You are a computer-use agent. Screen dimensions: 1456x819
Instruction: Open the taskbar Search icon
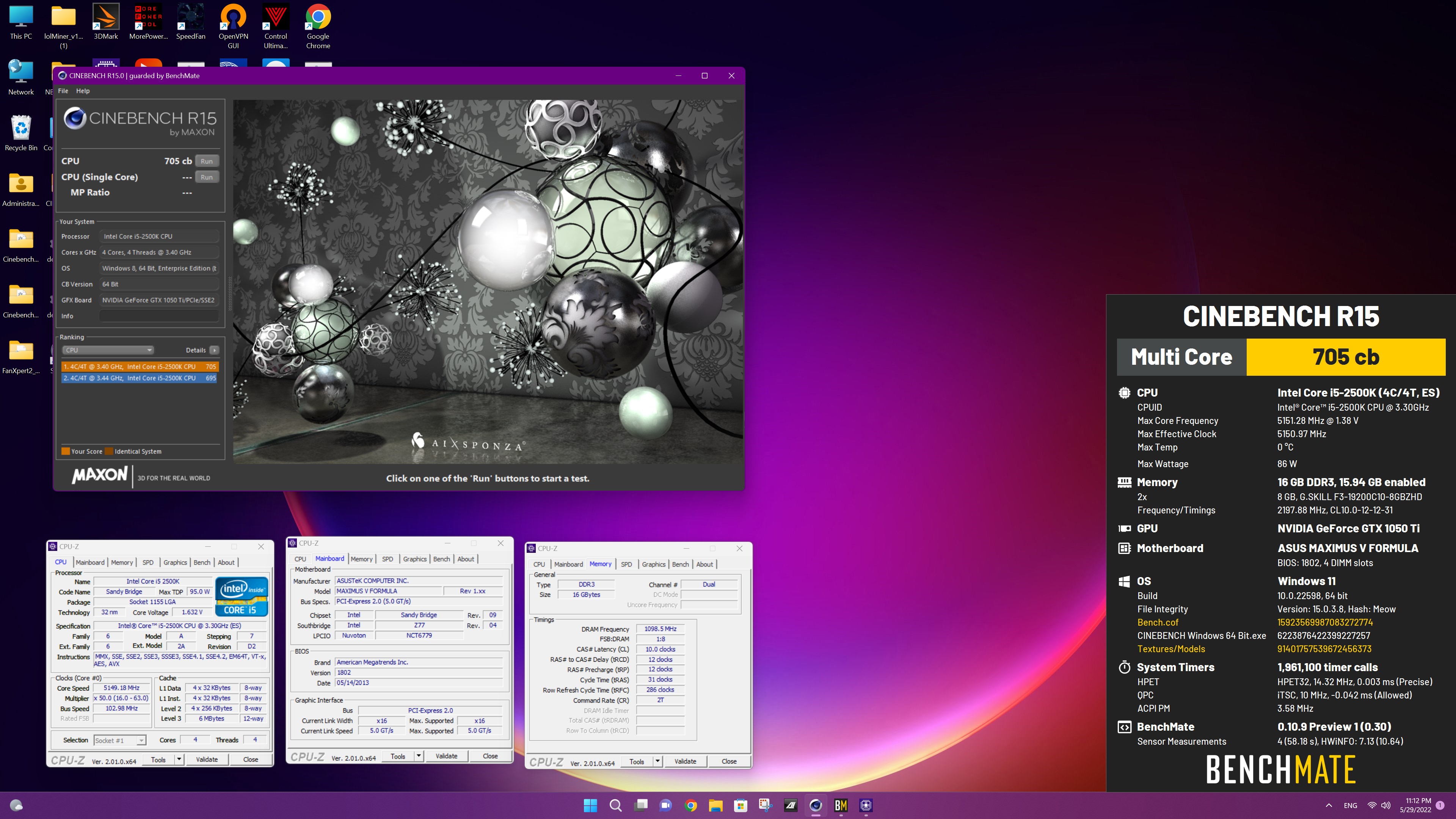tap(615, 805)
